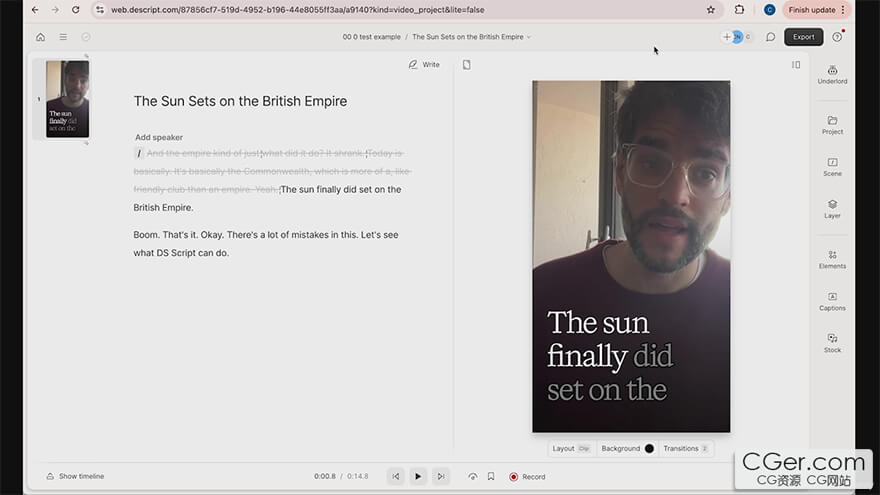Start recording with Record button

click(x=527, y=476)
